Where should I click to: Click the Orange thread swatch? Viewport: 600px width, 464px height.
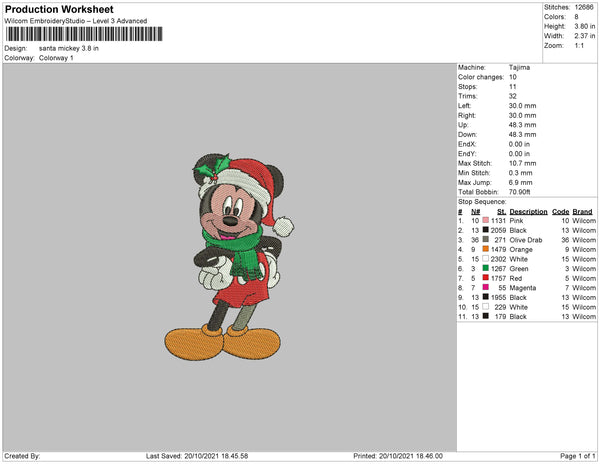[x=486, y=249]
